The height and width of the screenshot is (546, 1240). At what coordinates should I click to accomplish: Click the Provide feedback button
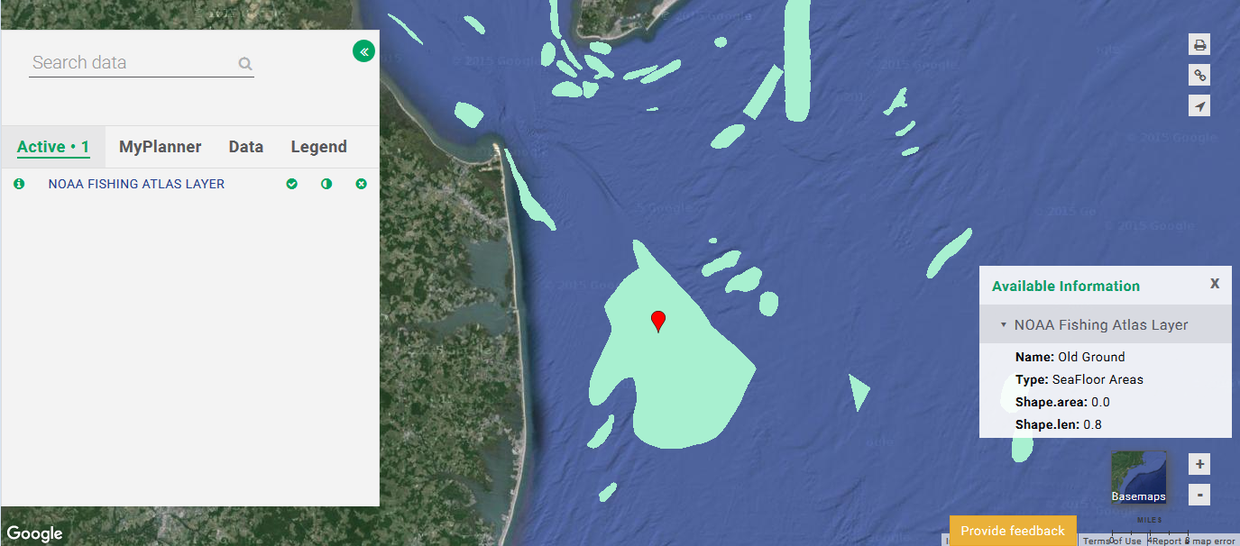click(1013, 531)
